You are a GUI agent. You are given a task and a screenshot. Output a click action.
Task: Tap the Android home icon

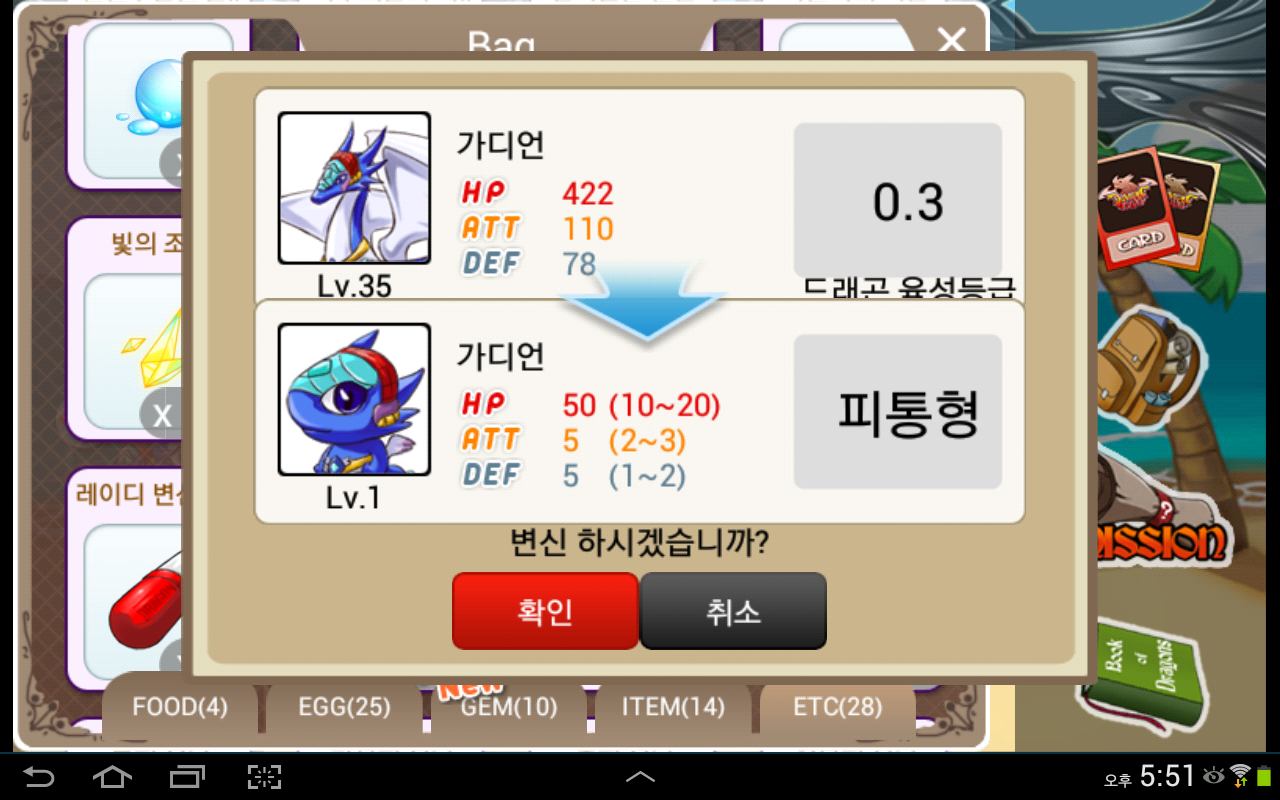[x=112, y=777]
